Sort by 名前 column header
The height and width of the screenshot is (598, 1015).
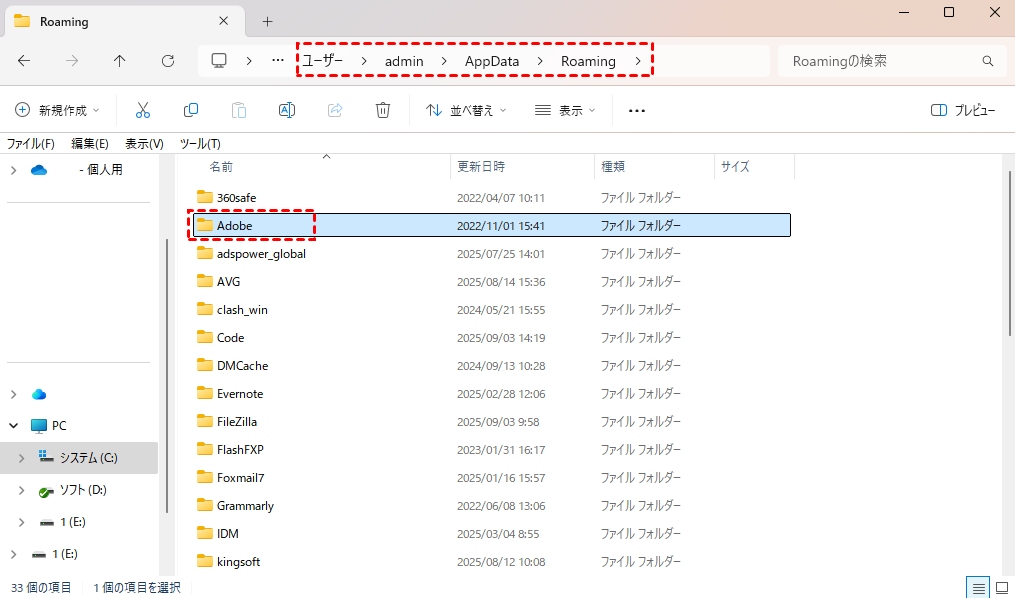(x=221, y=167)
